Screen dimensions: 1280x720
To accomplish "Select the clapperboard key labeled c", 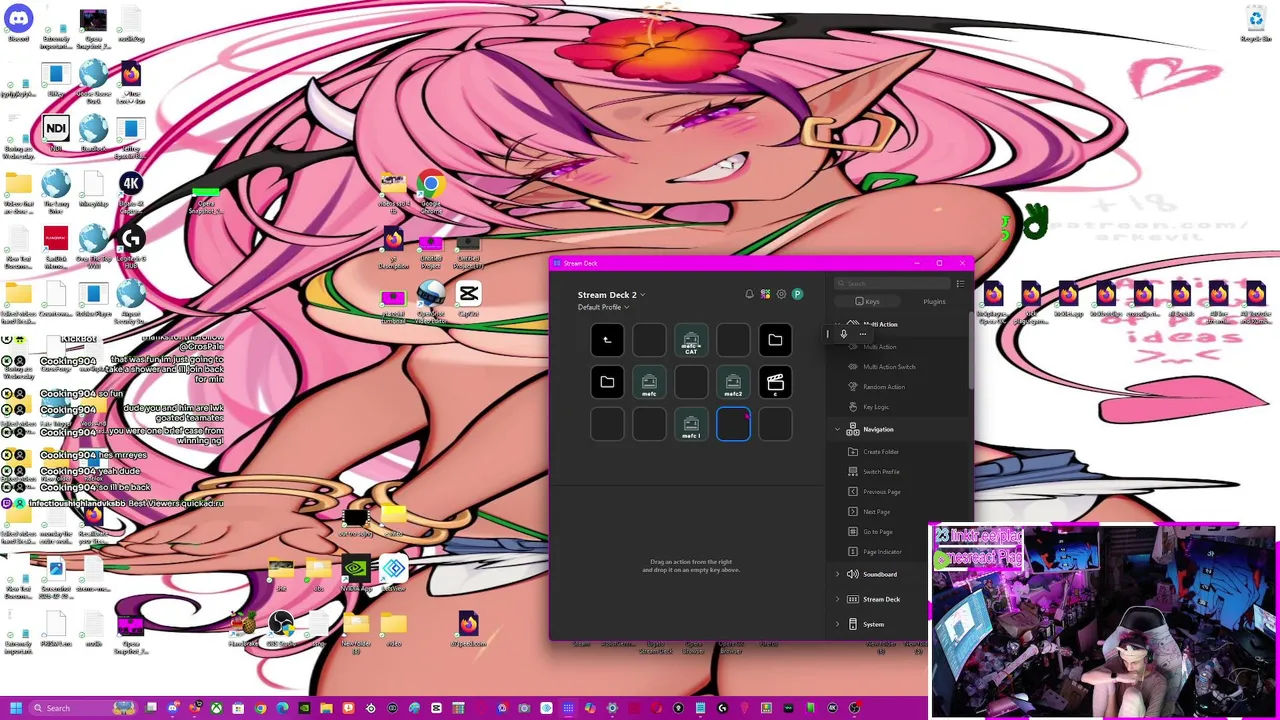I will coord(775,382).
